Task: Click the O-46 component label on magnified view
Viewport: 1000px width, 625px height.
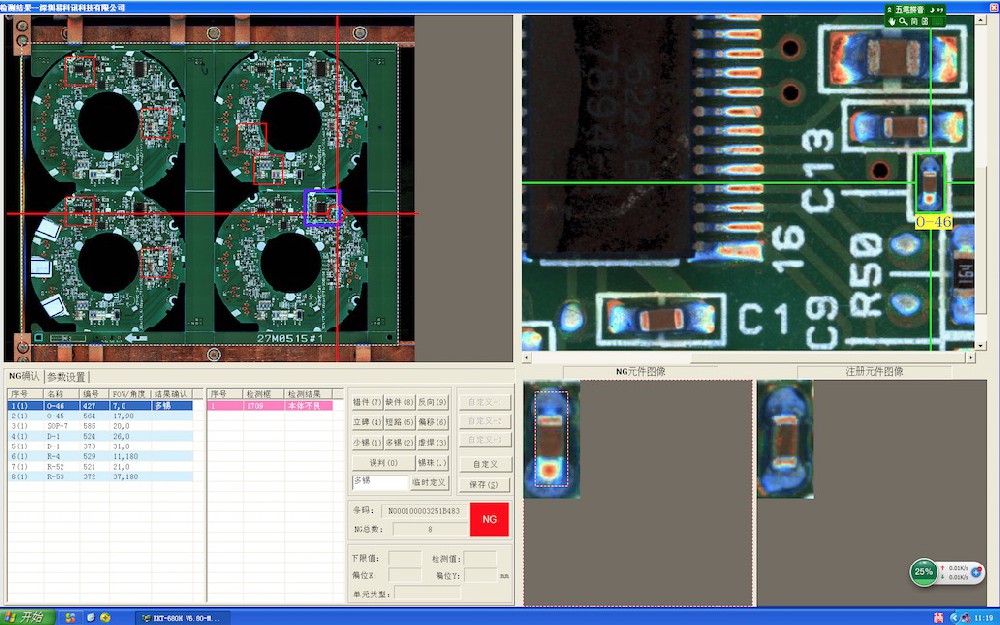Action: (x=934, y=222)
